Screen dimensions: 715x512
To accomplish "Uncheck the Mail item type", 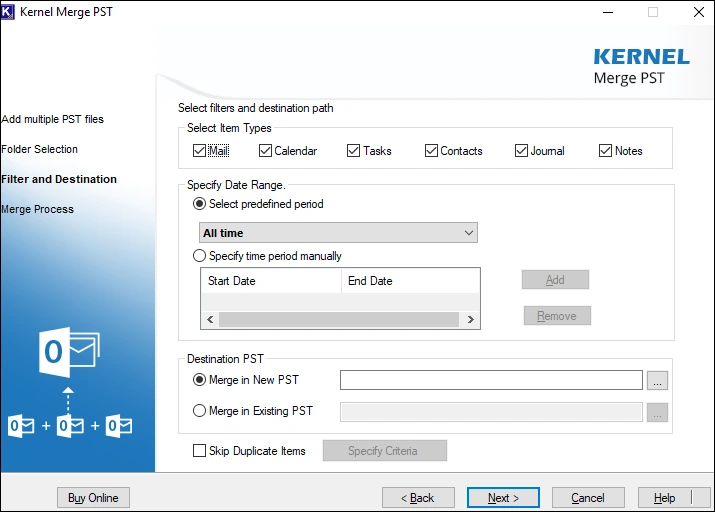I will click(199, 150).
